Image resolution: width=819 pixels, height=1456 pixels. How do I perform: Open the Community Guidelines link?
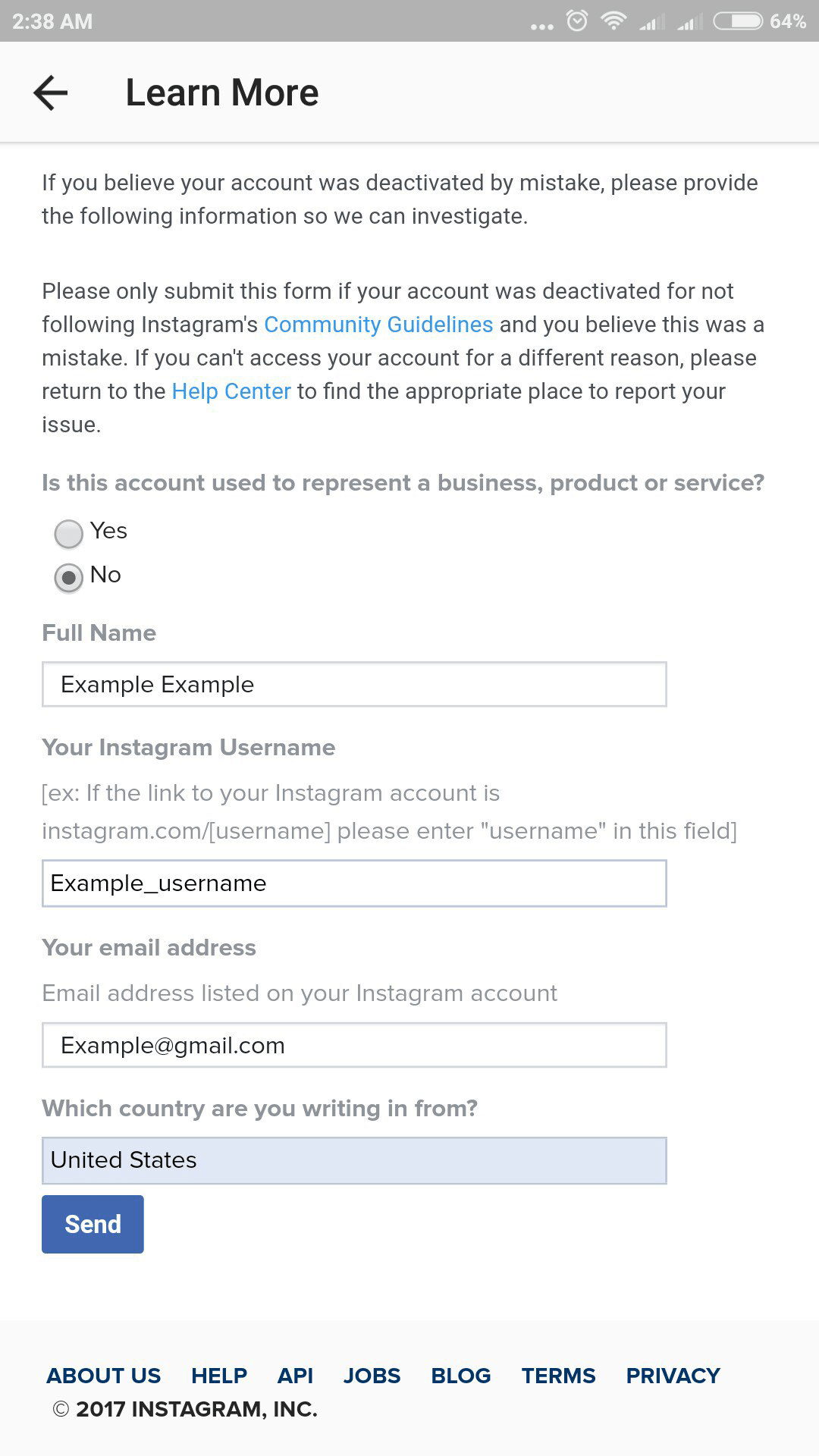point(378,325)
